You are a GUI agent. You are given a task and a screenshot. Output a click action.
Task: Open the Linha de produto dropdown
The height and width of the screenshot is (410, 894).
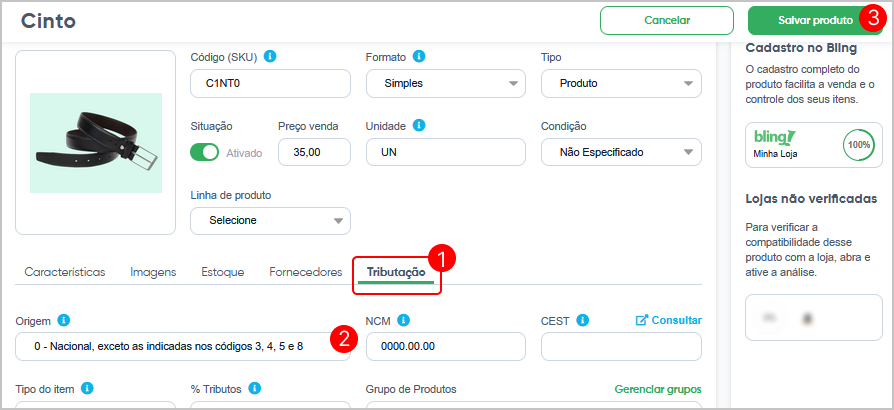pos(270,221)
